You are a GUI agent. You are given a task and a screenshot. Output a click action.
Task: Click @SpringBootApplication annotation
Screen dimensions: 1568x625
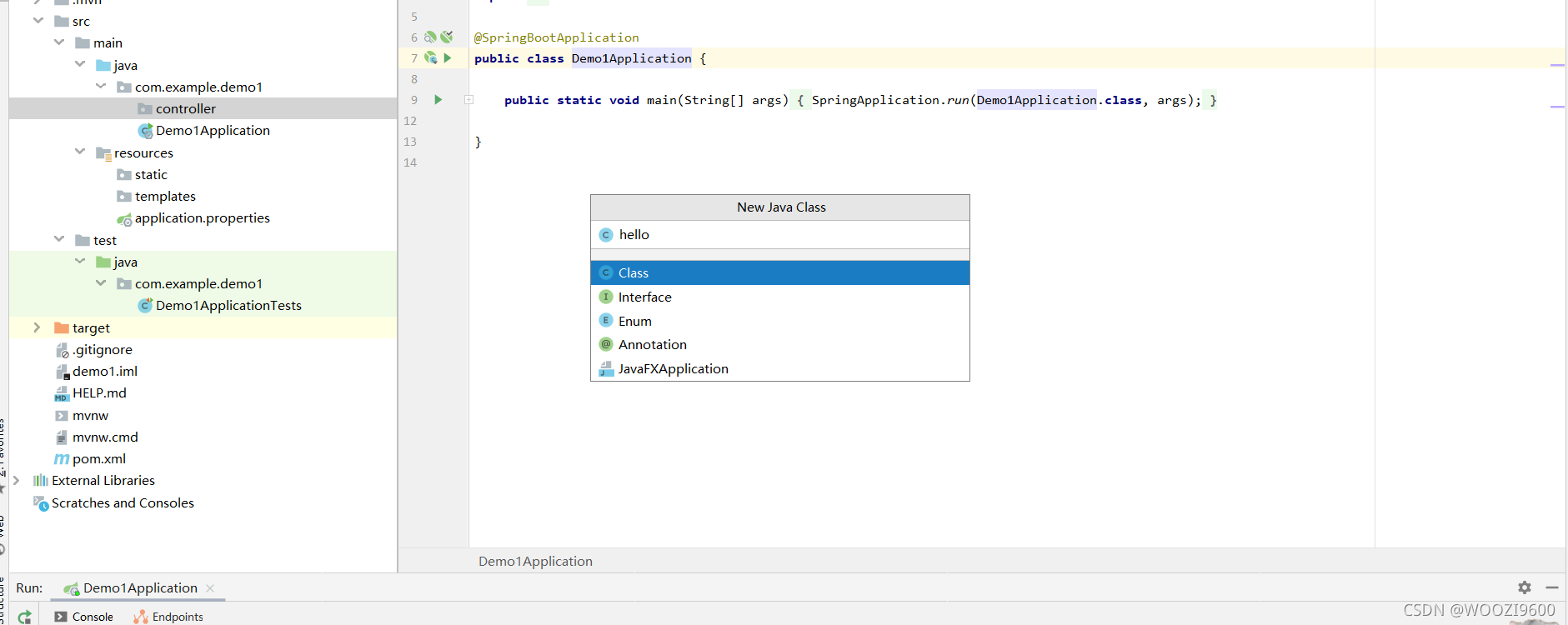pyautogui.click(x=556, y=37)
